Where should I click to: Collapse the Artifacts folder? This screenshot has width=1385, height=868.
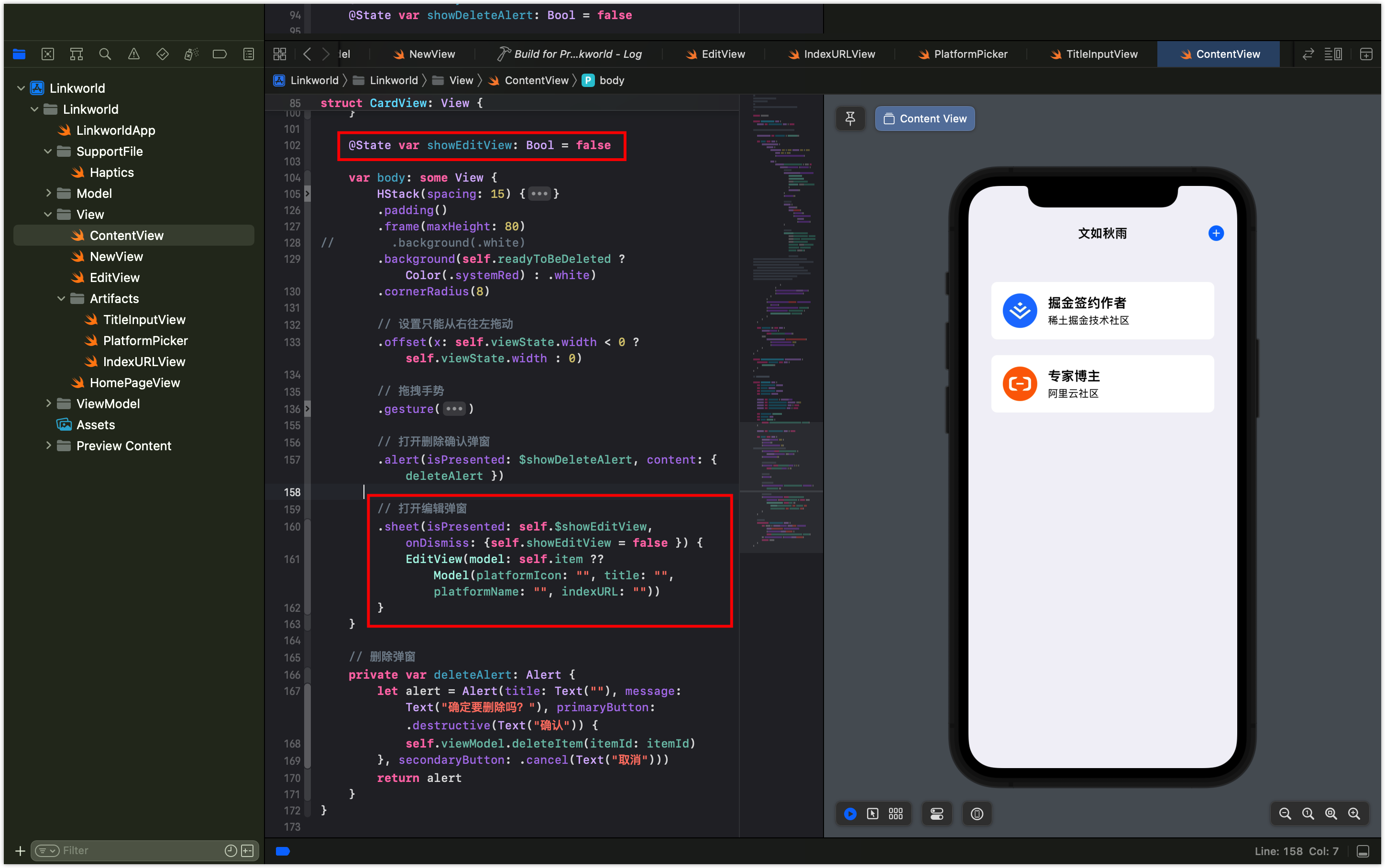coord(61,299)
